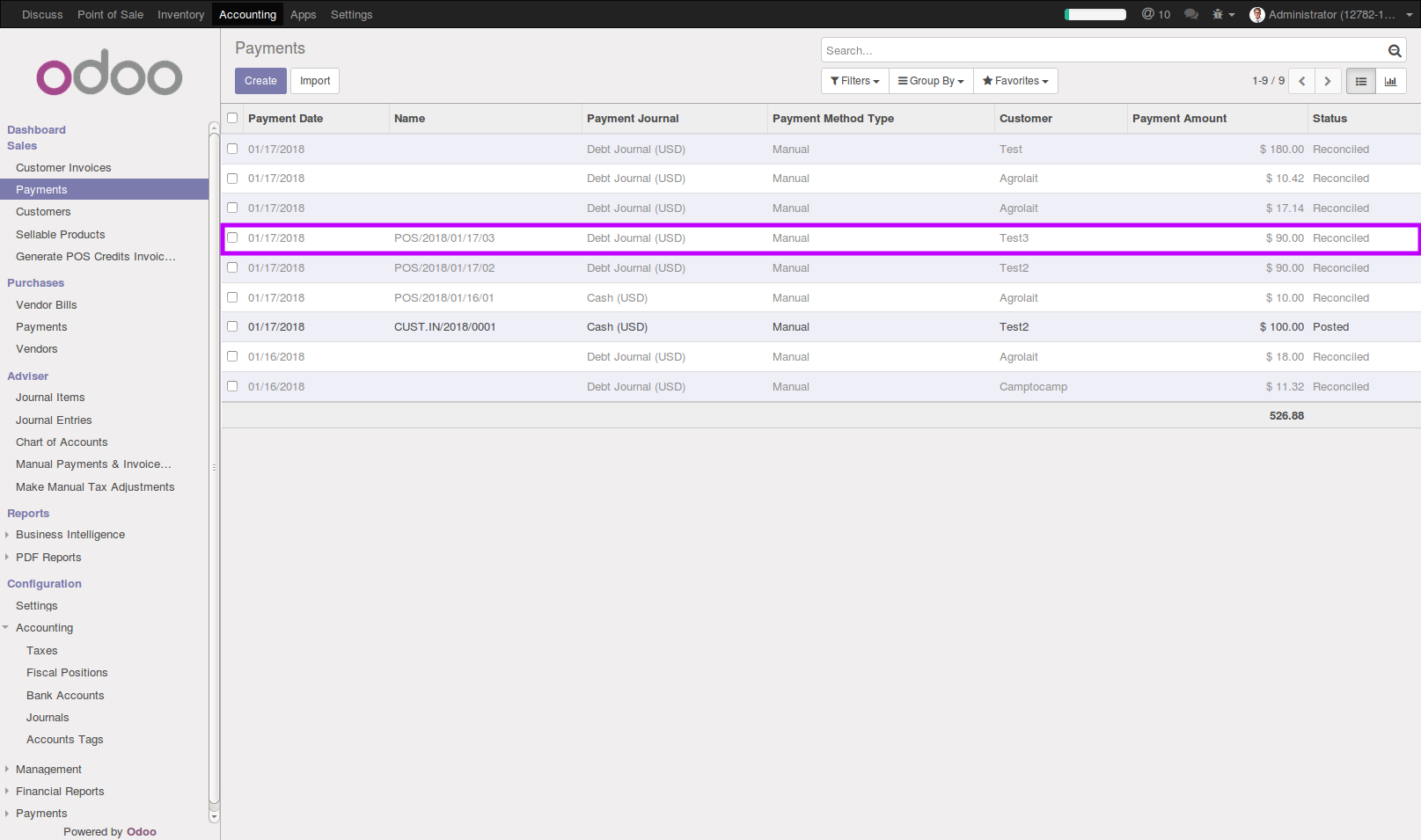The image size is (1421, 840).
Task: Switch to the Point of Sale menu
Action: 110,14
